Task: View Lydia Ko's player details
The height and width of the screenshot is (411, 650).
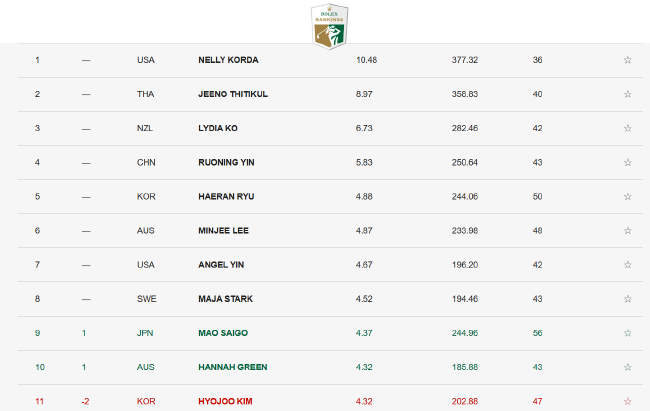Action: tap(218, 128)
